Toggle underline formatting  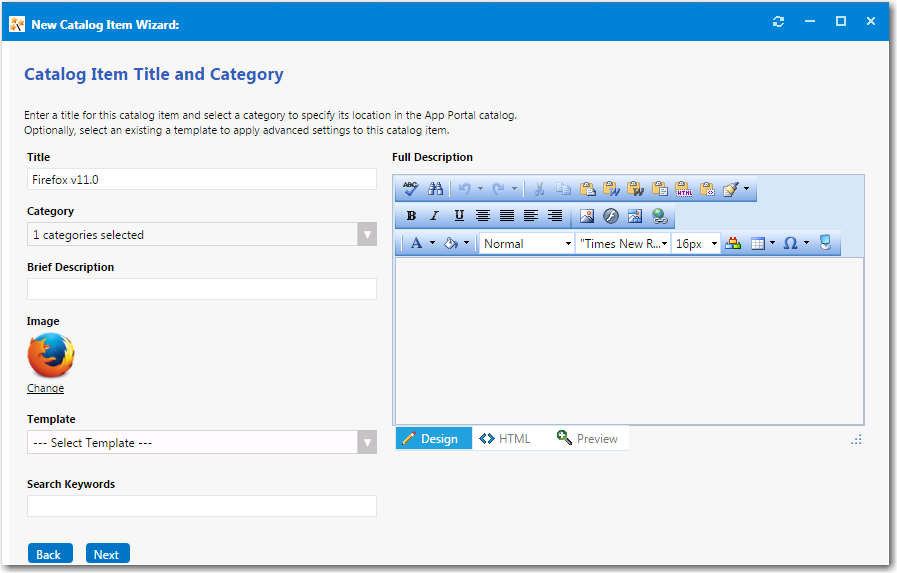(x=459, y=216)
